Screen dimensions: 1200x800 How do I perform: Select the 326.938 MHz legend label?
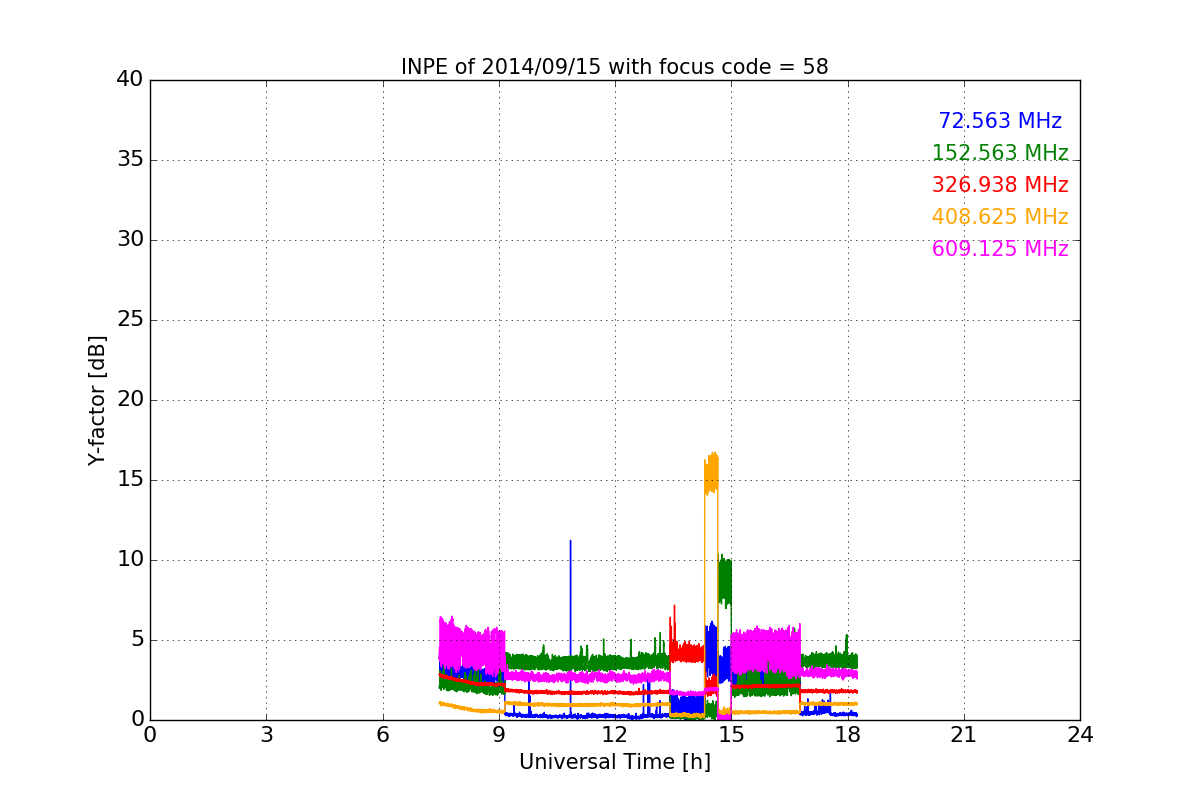[1000, 185]
